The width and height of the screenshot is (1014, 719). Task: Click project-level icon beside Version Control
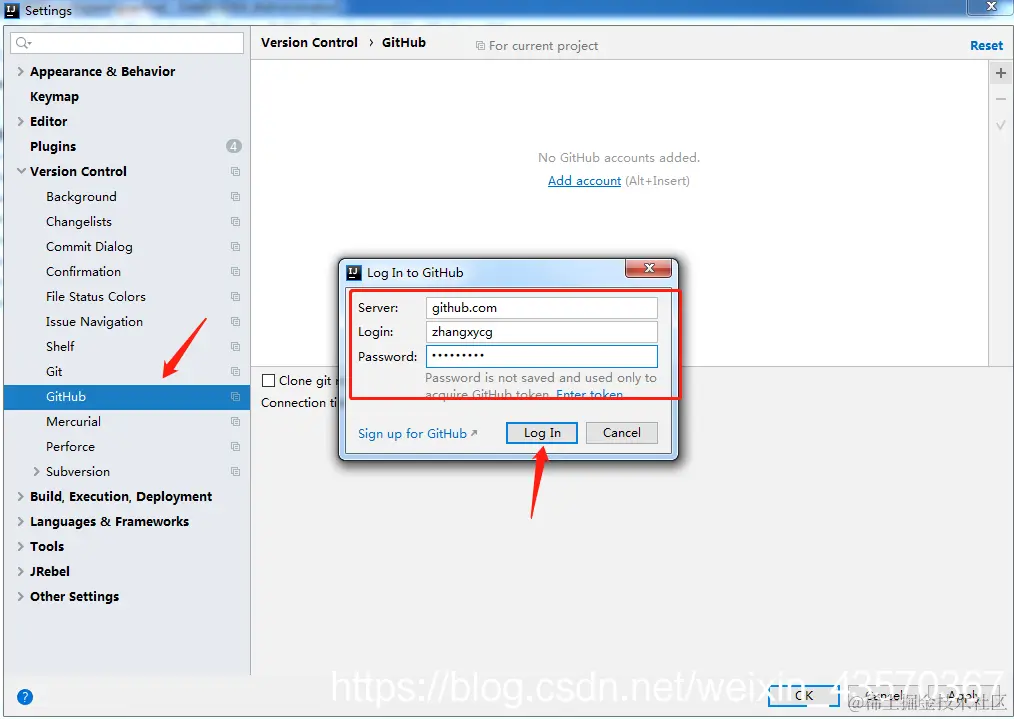[235, 171]
